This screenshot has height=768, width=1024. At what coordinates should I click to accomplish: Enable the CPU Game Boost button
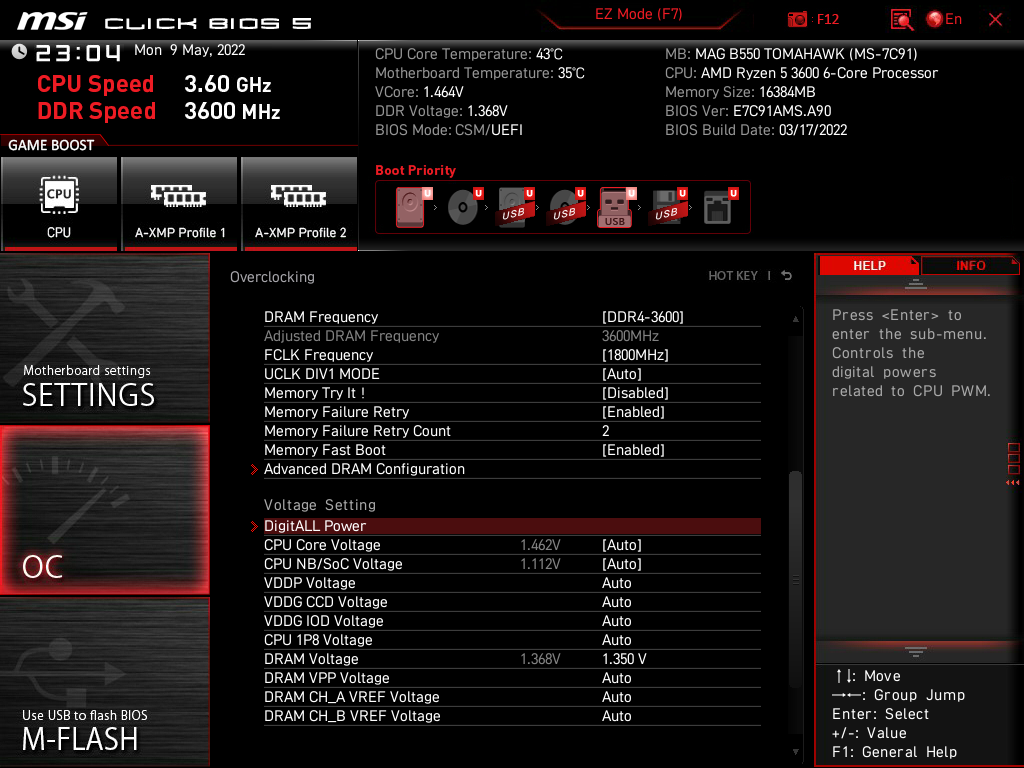59,203
